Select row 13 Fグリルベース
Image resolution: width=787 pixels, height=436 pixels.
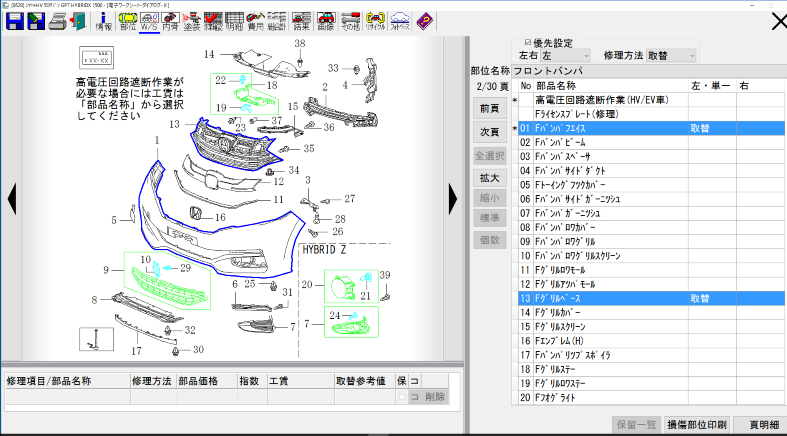(x=652, y=299)
